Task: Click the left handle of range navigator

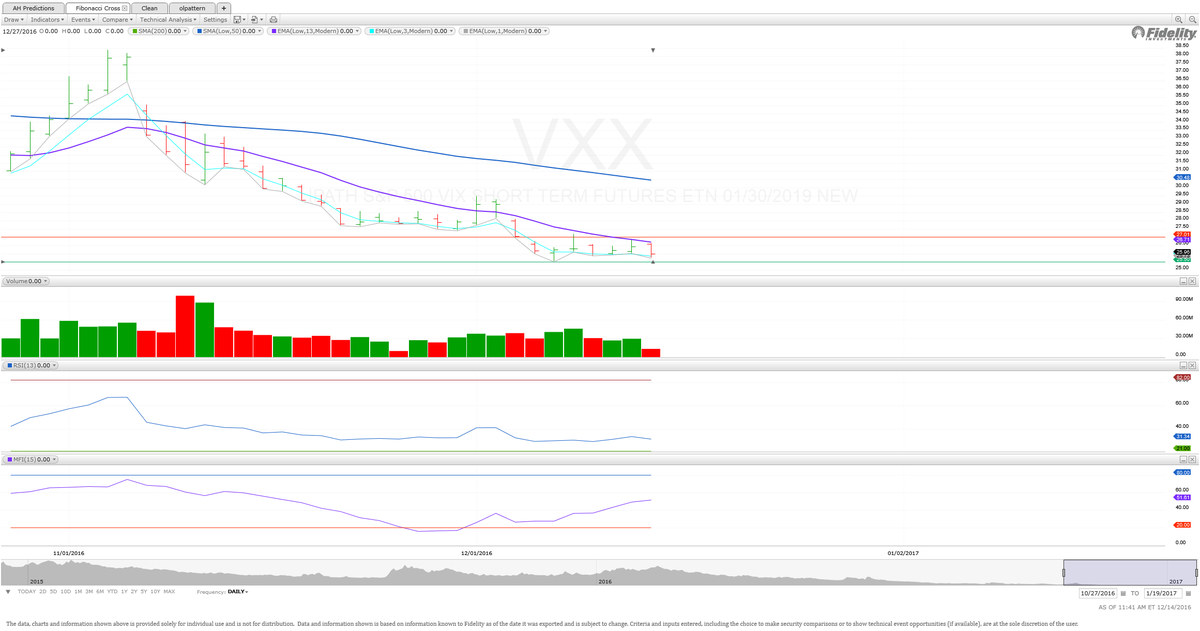Action: coord(1063,573)
